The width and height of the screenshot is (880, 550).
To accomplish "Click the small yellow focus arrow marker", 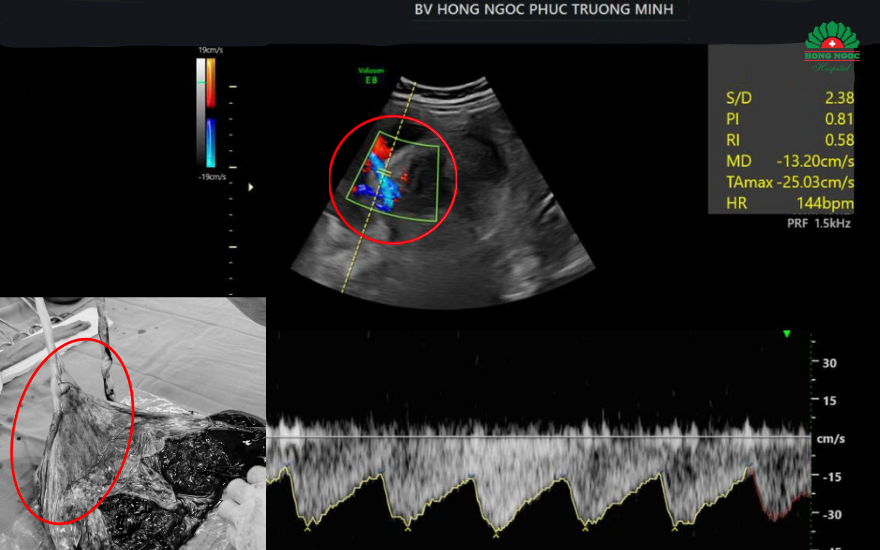I will [x=250, y=187].
